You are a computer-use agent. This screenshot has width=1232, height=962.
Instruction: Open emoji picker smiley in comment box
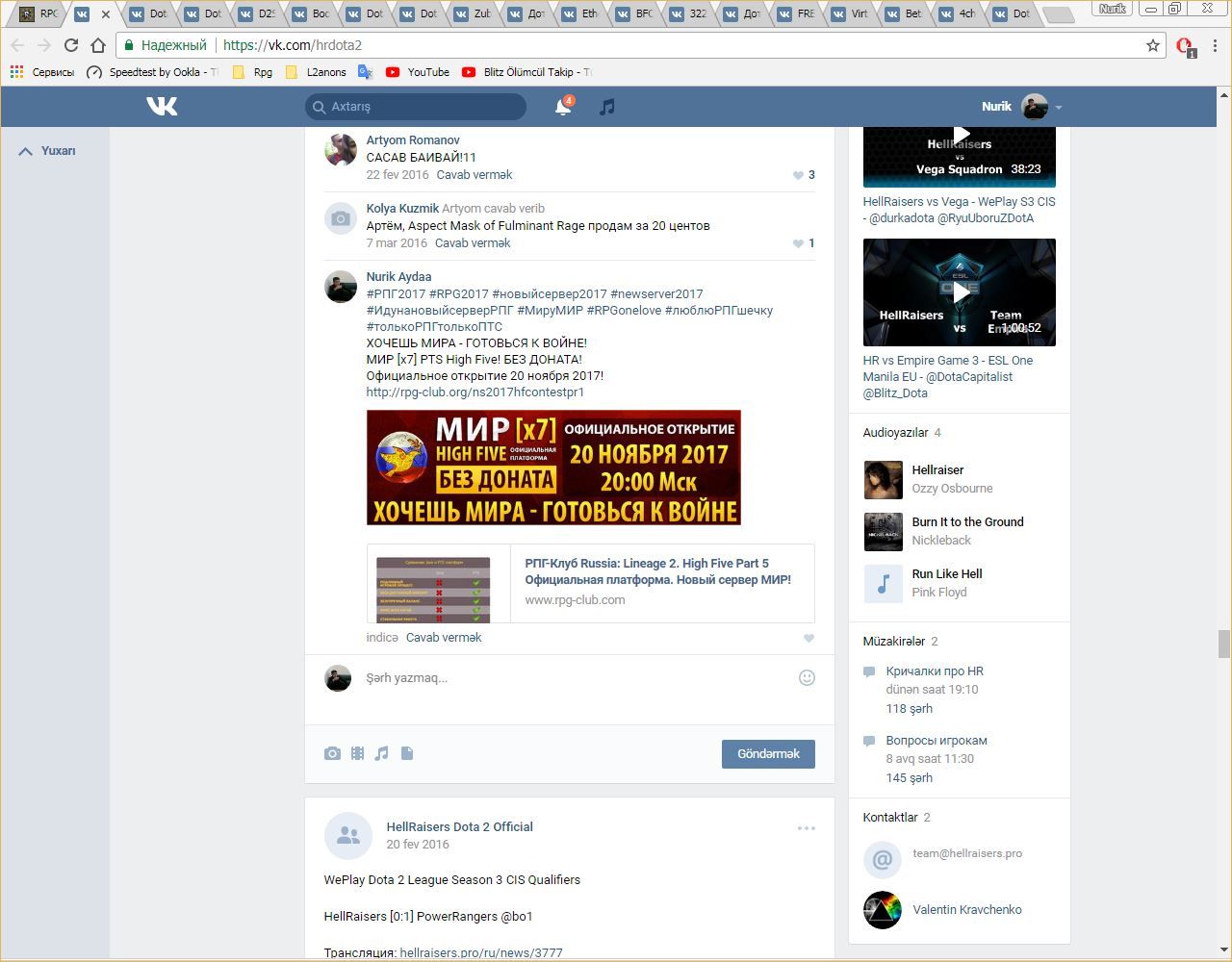807,677
